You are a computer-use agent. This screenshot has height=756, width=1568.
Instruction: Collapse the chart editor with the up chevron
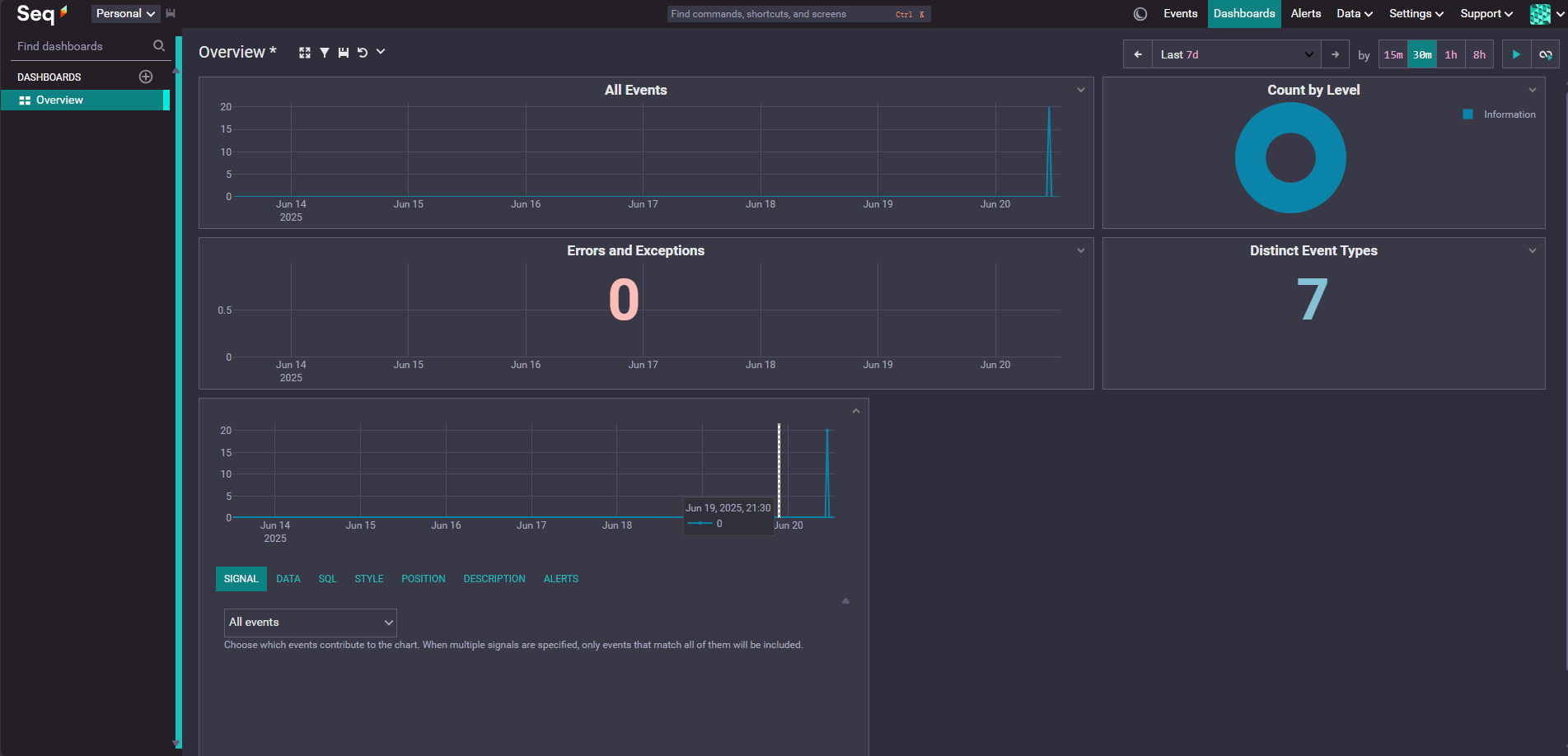[x=856, y=411]
